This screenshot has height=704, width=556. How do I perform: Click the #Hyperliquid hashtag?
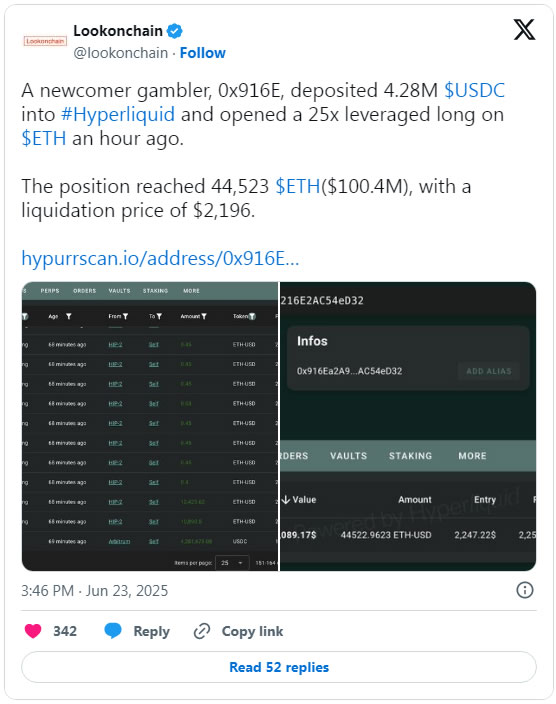click(118, 114)
